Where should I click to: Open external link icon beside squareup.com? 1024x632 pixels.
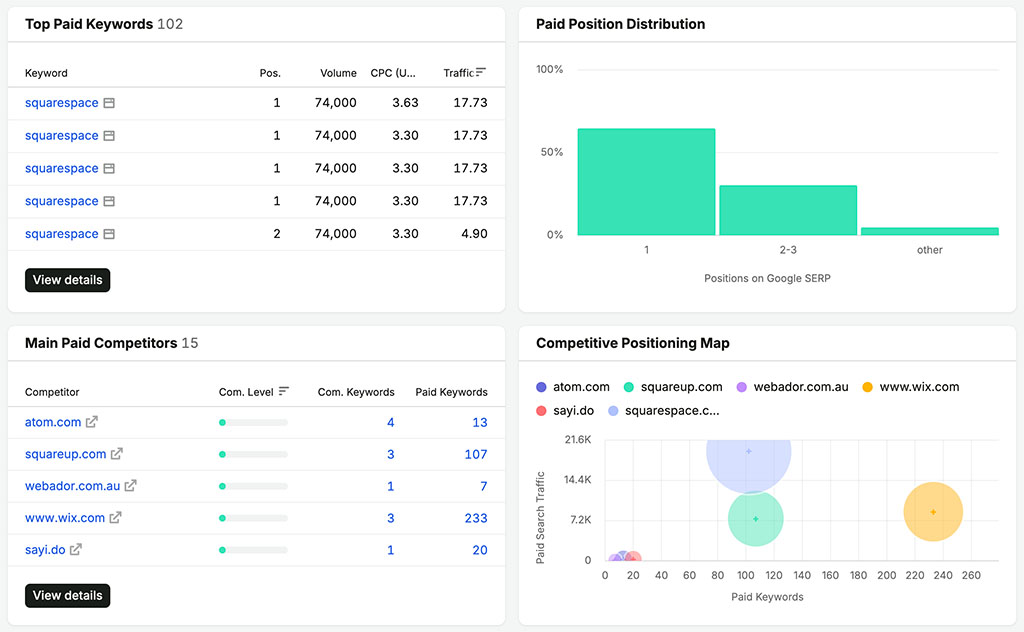click(x=117, y=454)
